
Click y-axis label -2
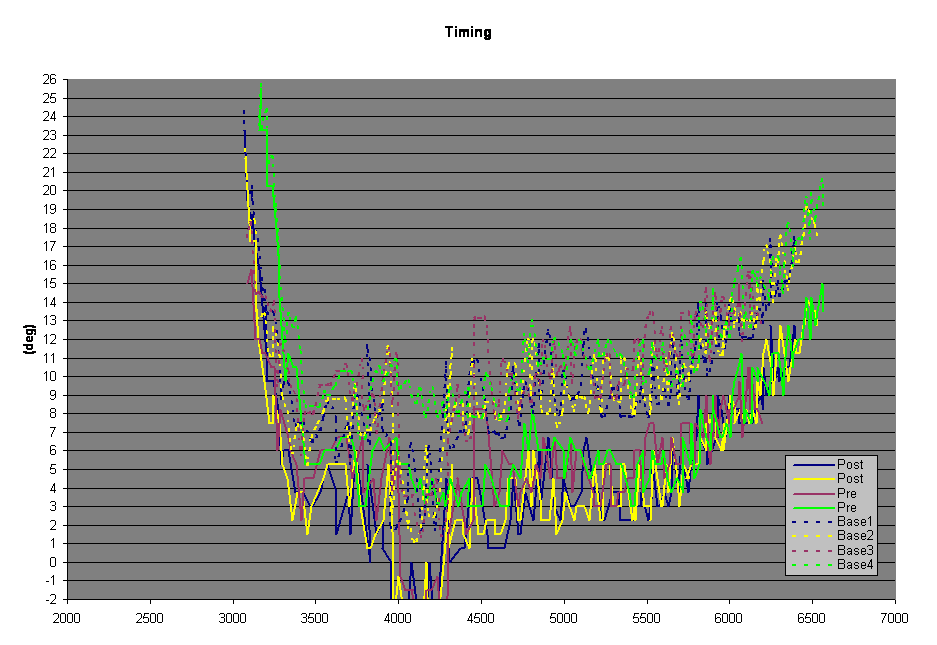click(x=51, y=600)
